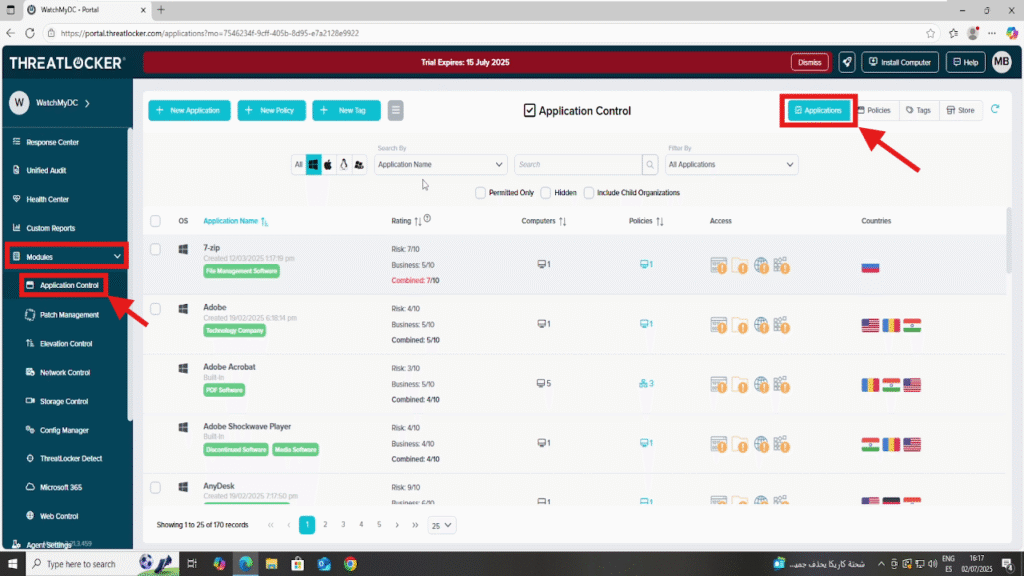Screen dimensions: 1024x576
Task: Select the Adobe row checkbox
Action: tap(155, 308)
